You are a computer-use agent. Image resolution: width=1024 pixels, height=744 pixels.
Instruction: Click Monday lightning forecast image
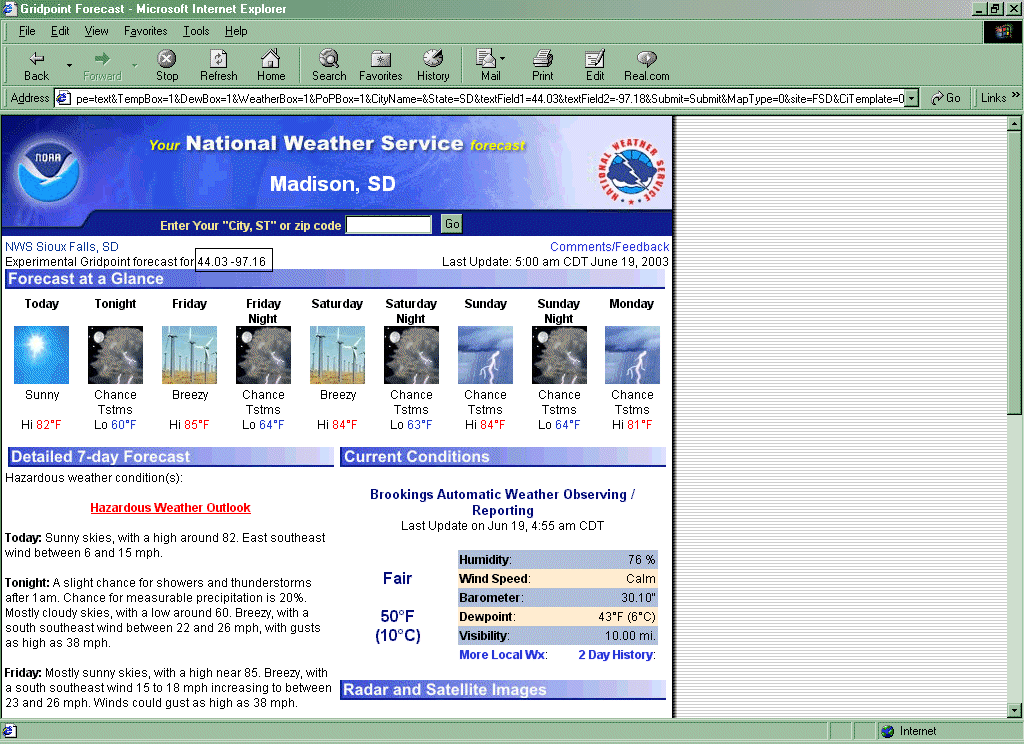pos(632,355)
